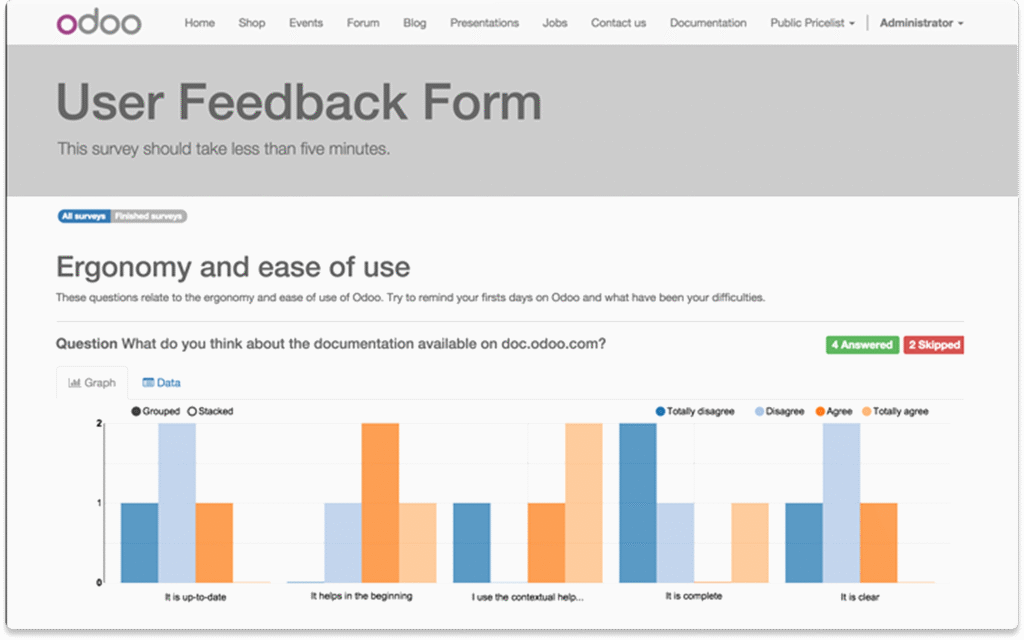This screenshot has width=1024, height=640.
Task: Toggle the Disagree legend dot
Action: coord(760,411)
